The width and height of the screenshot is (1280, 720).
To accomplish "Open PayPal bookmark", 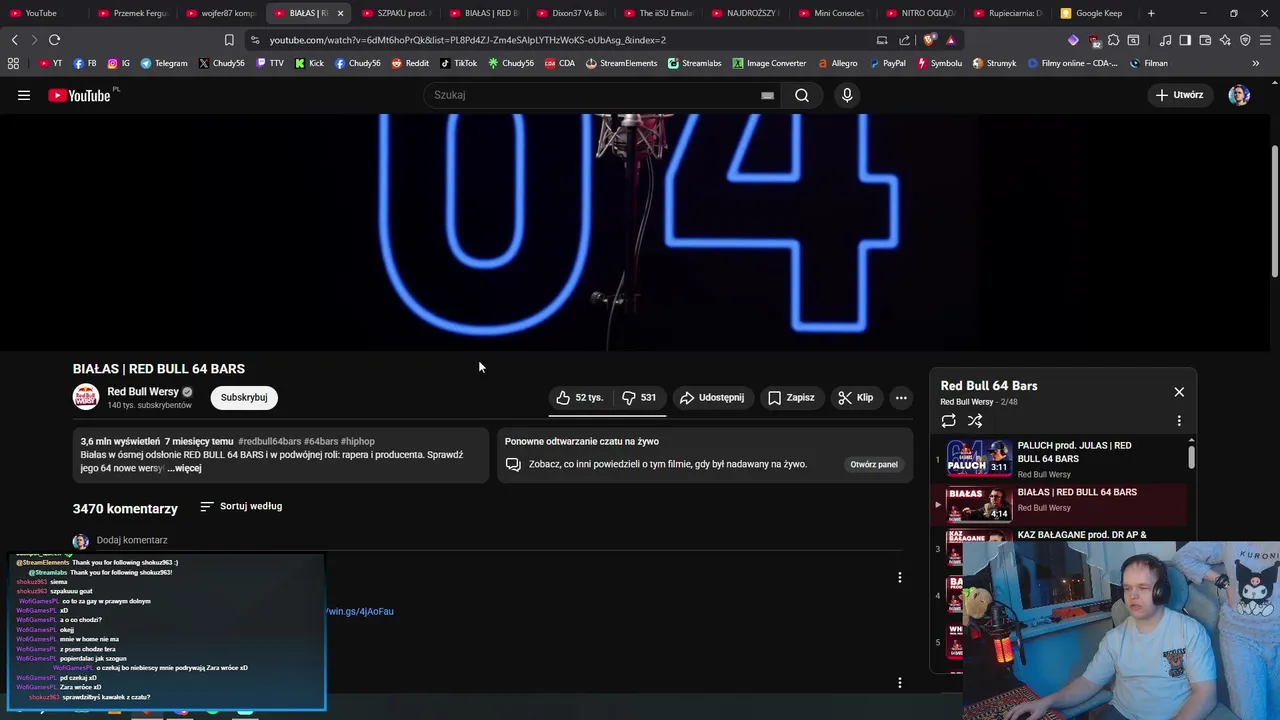I will (887, 63).
